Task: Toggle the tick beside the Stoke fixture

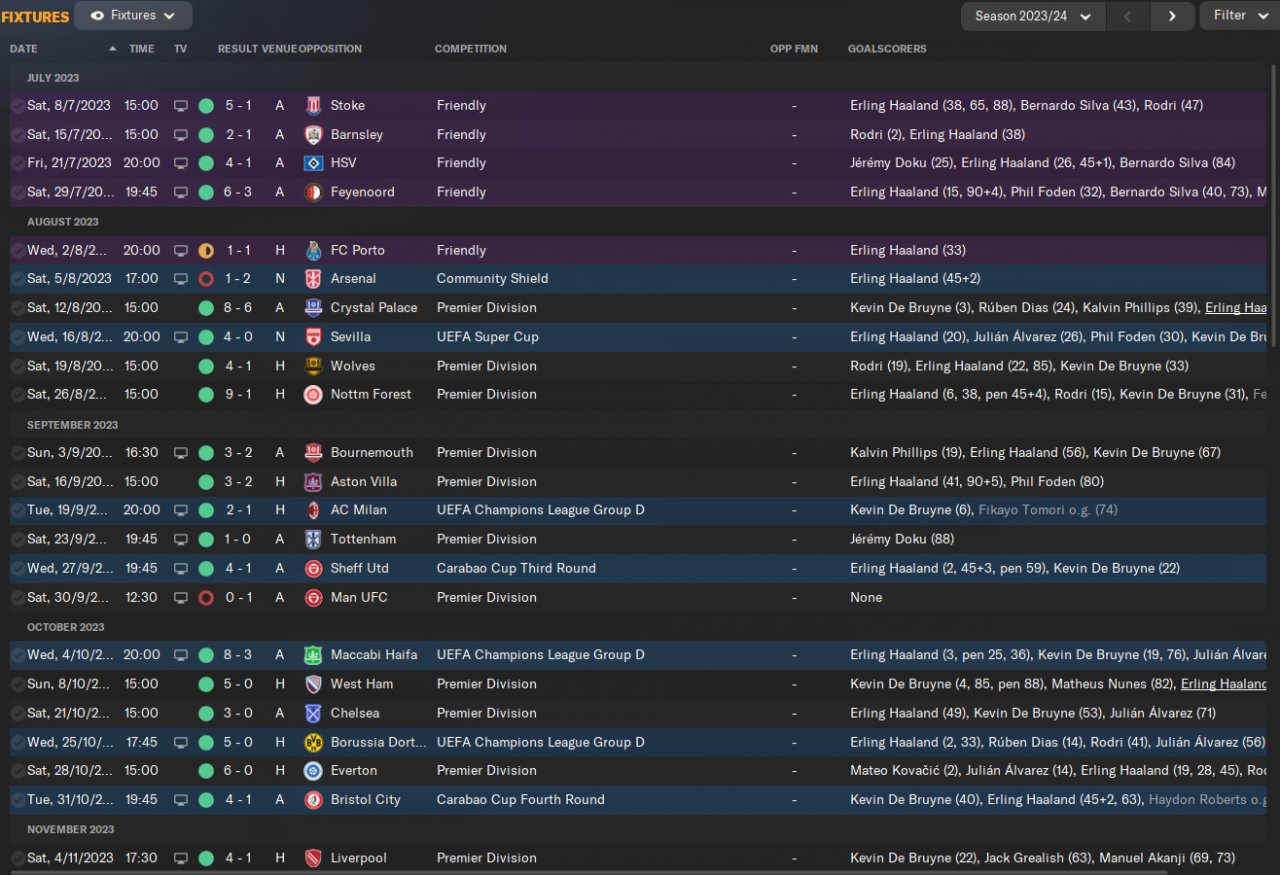Action: (17, 105)
